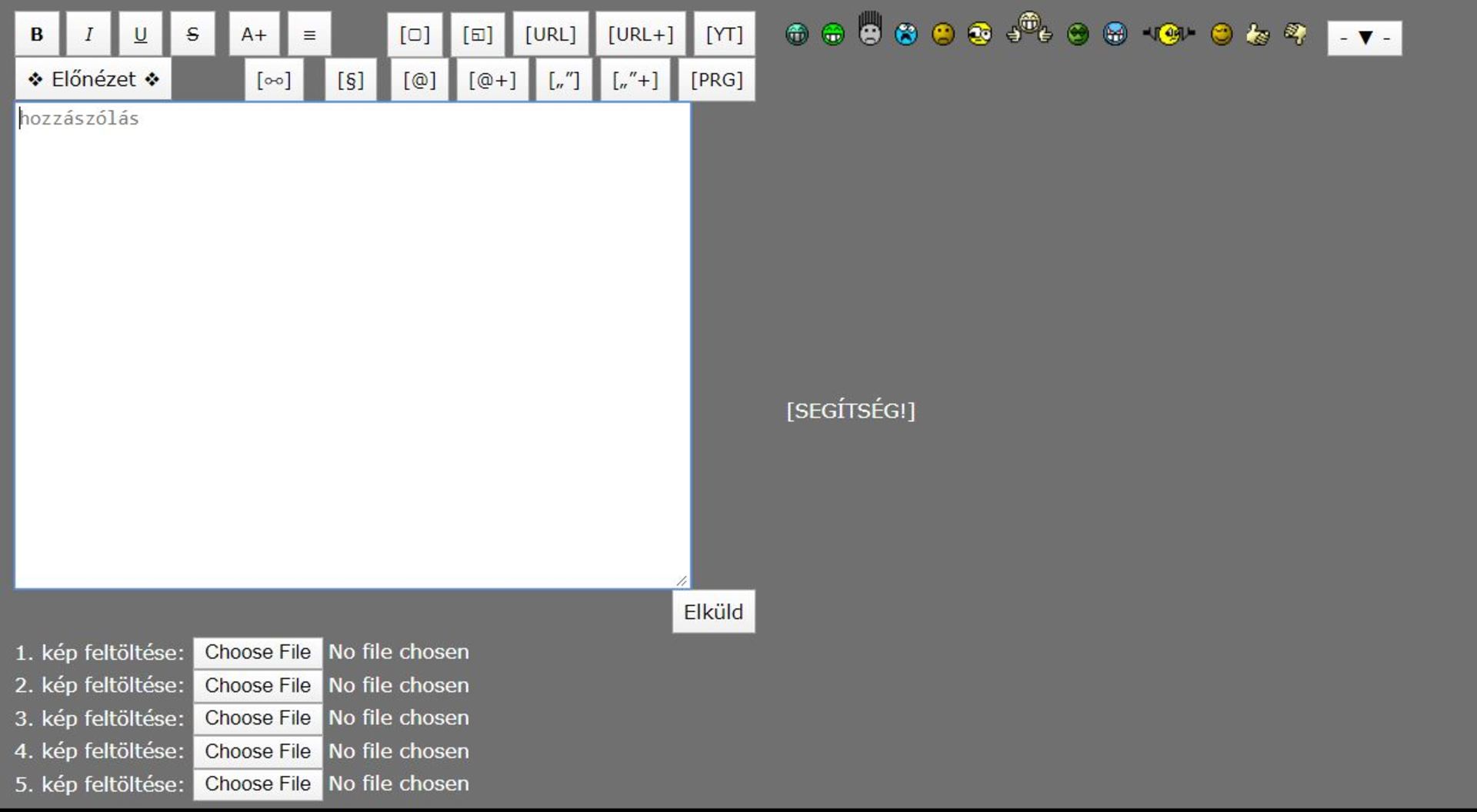
Task: Click inside the hozzászólás text area
Action: (x=352, y=346)
